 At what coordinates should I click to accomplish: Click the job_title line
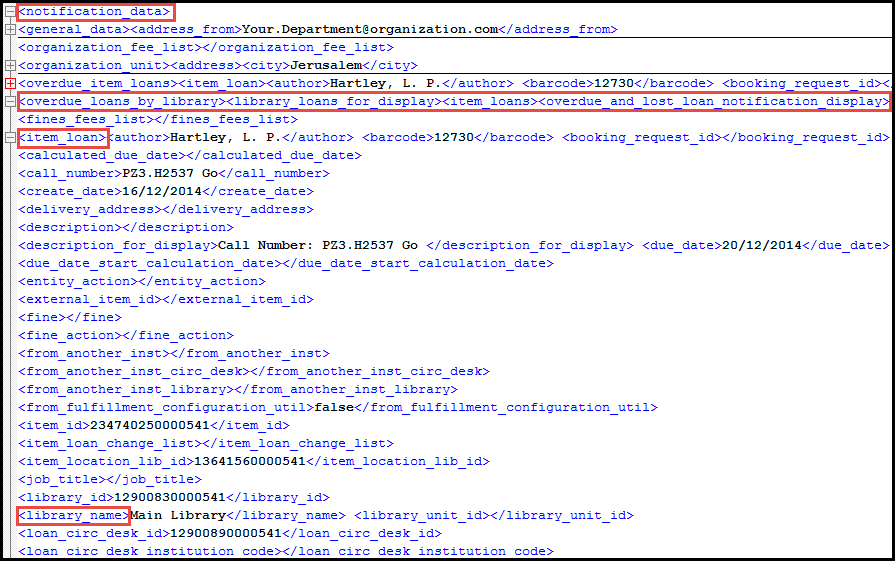point(110,479)
